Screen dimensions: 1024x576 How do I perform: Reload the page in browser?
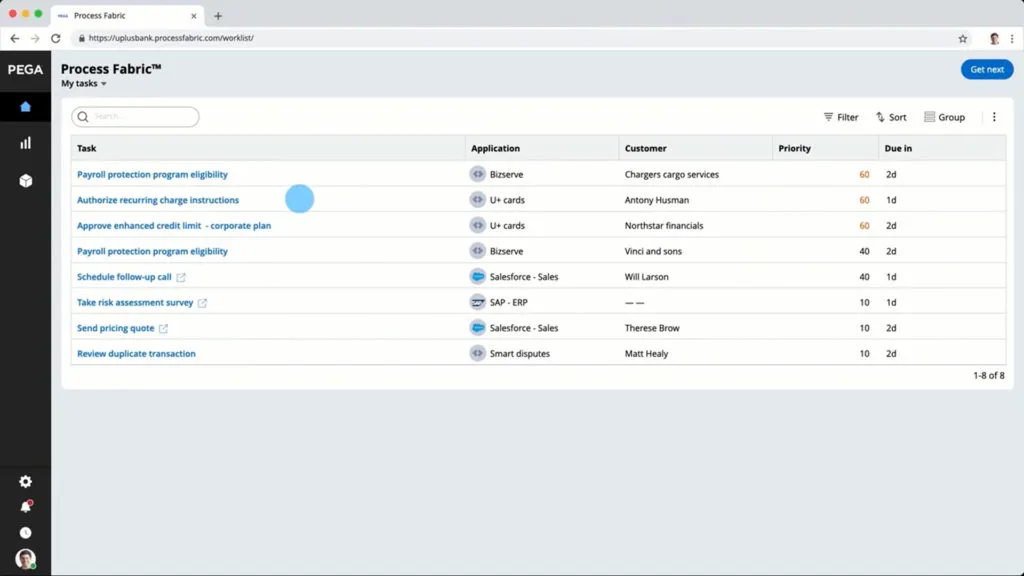coord(56,39)
